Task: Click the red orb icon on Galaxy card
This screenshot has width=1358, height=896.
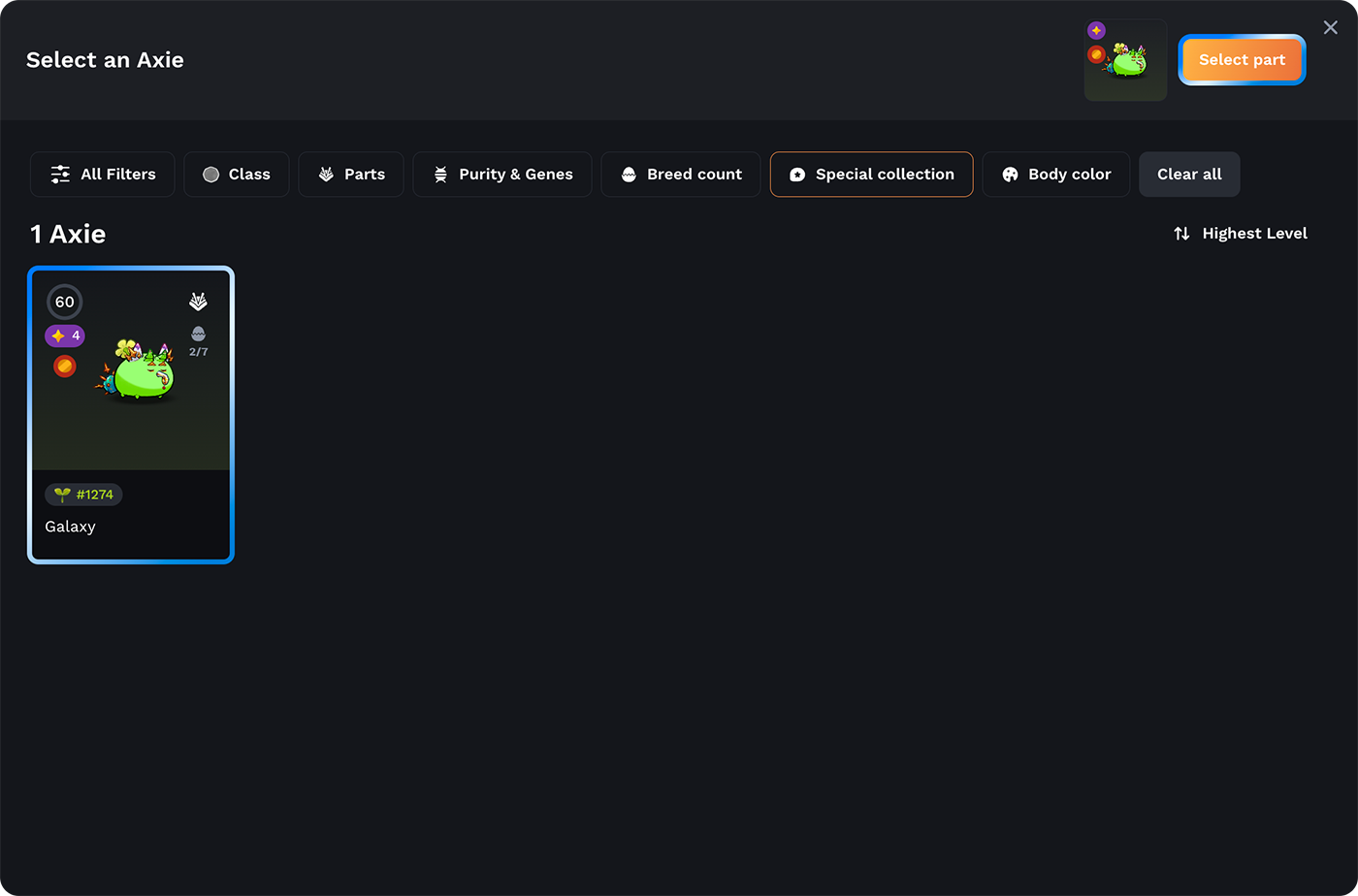Action: pos(65,367)
